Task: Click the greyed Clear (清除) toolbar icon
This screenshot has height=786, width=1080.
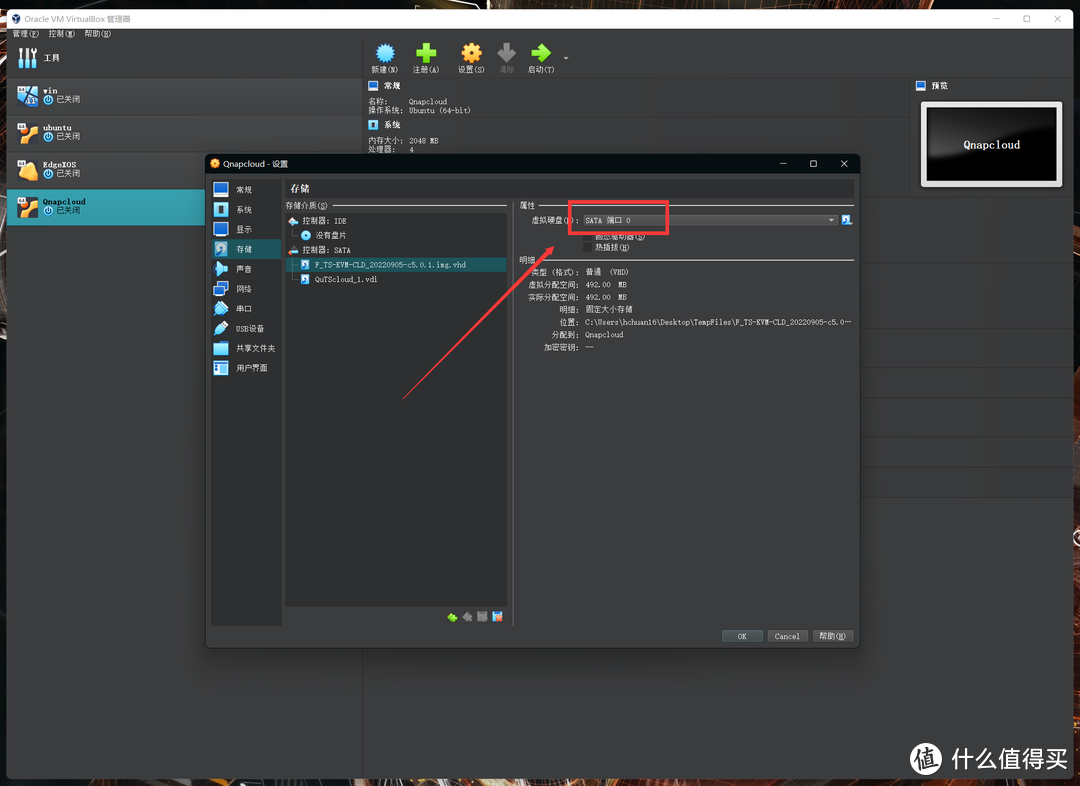Action: [506, 53]
